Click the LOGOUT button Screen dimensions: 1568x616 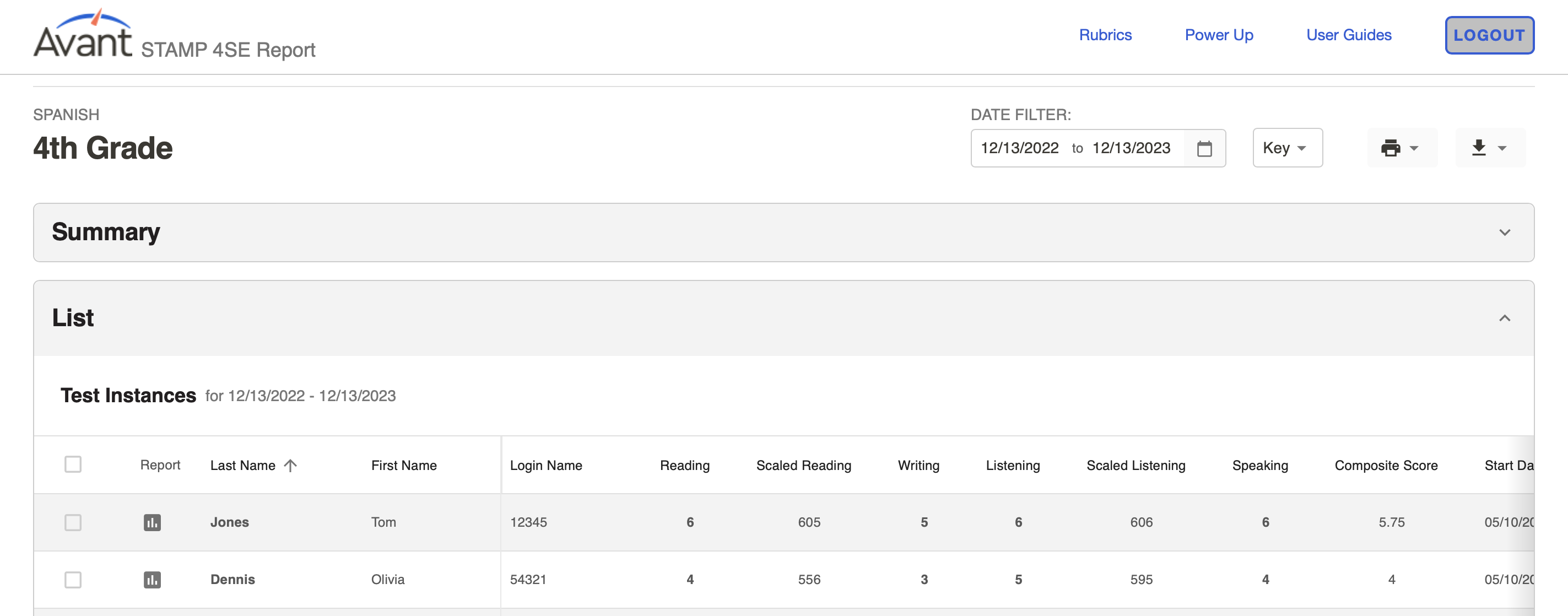[x=1489, y=35]
